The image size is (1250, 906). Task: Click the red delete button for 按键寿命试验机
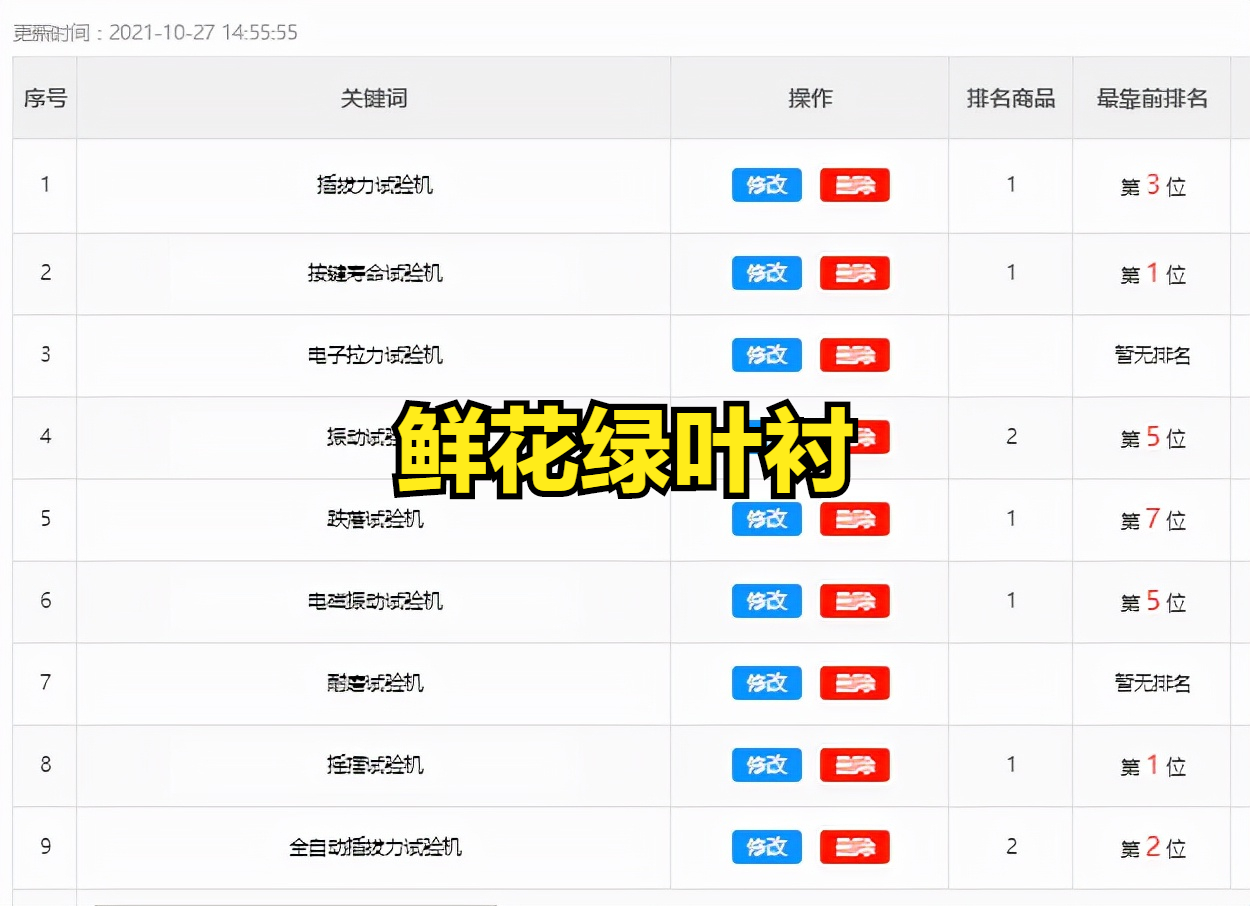point(855,273)
